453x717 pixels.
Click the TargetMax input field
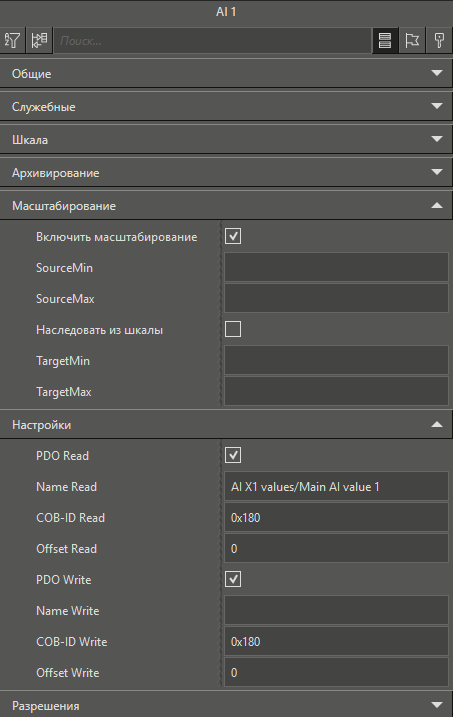pos(336,391)
